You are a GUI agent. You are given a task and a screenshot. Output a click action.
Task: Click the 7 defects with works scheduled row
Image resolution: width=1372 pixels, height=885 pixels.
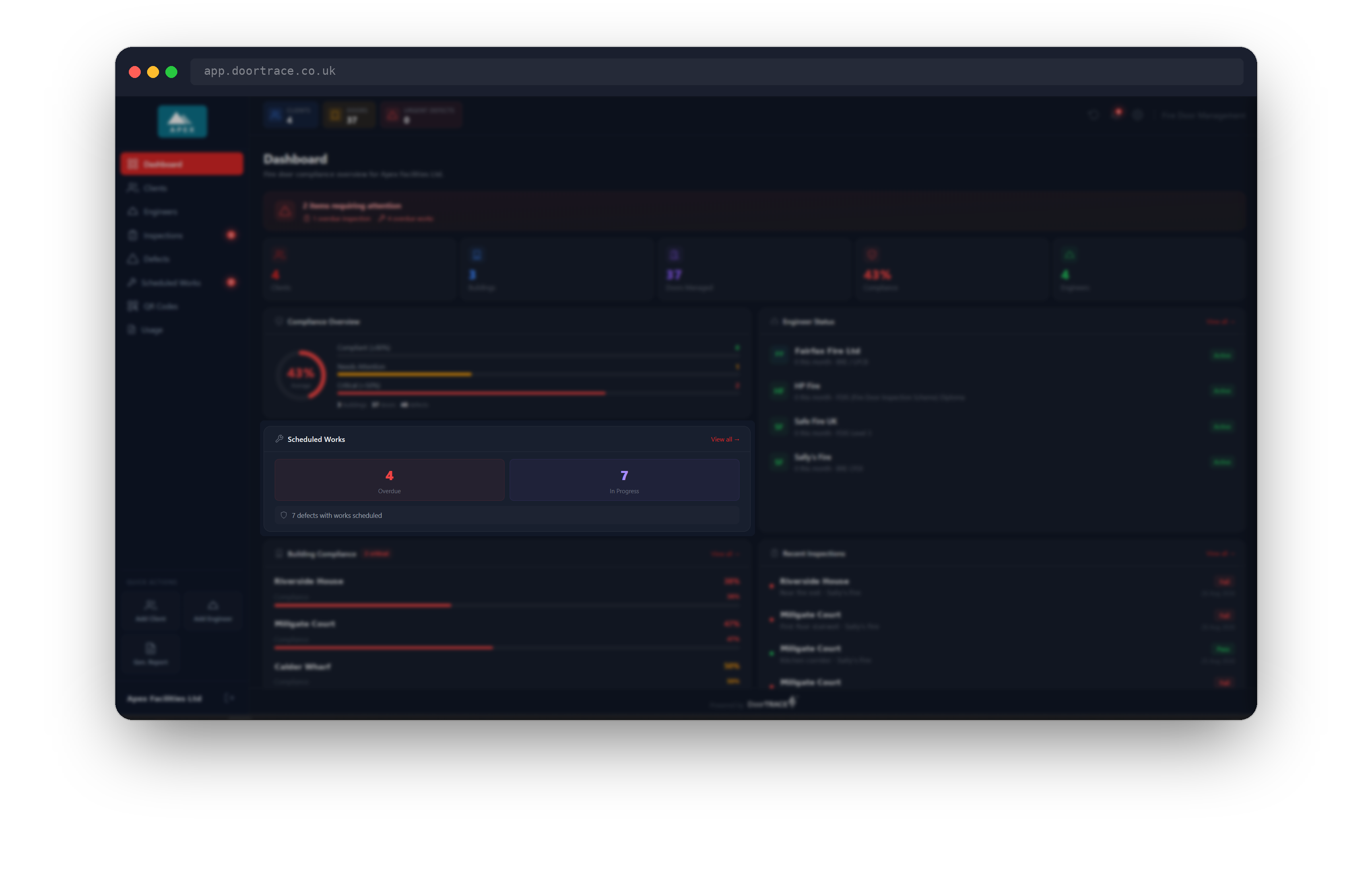click(x=507, y=515)
